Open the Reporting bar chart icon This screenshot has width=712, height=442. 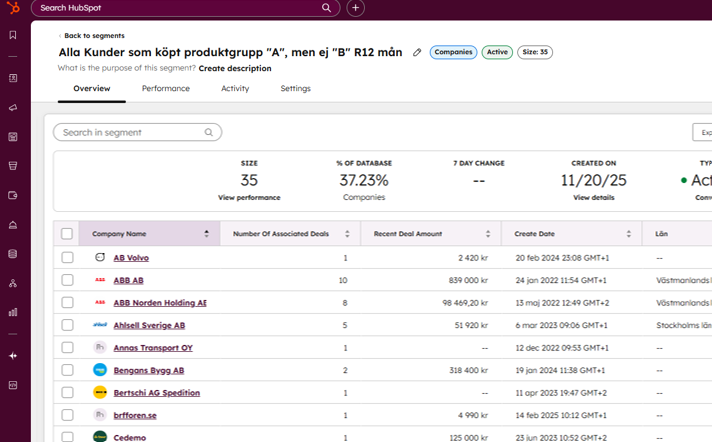click(13, 312)
